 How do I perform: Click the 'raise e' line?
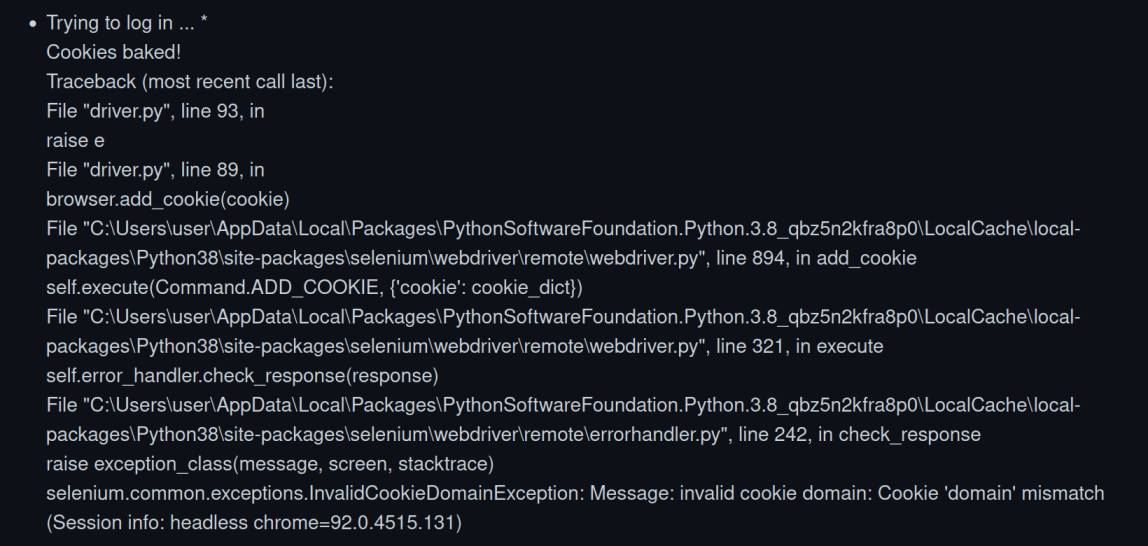coord(75,141)
